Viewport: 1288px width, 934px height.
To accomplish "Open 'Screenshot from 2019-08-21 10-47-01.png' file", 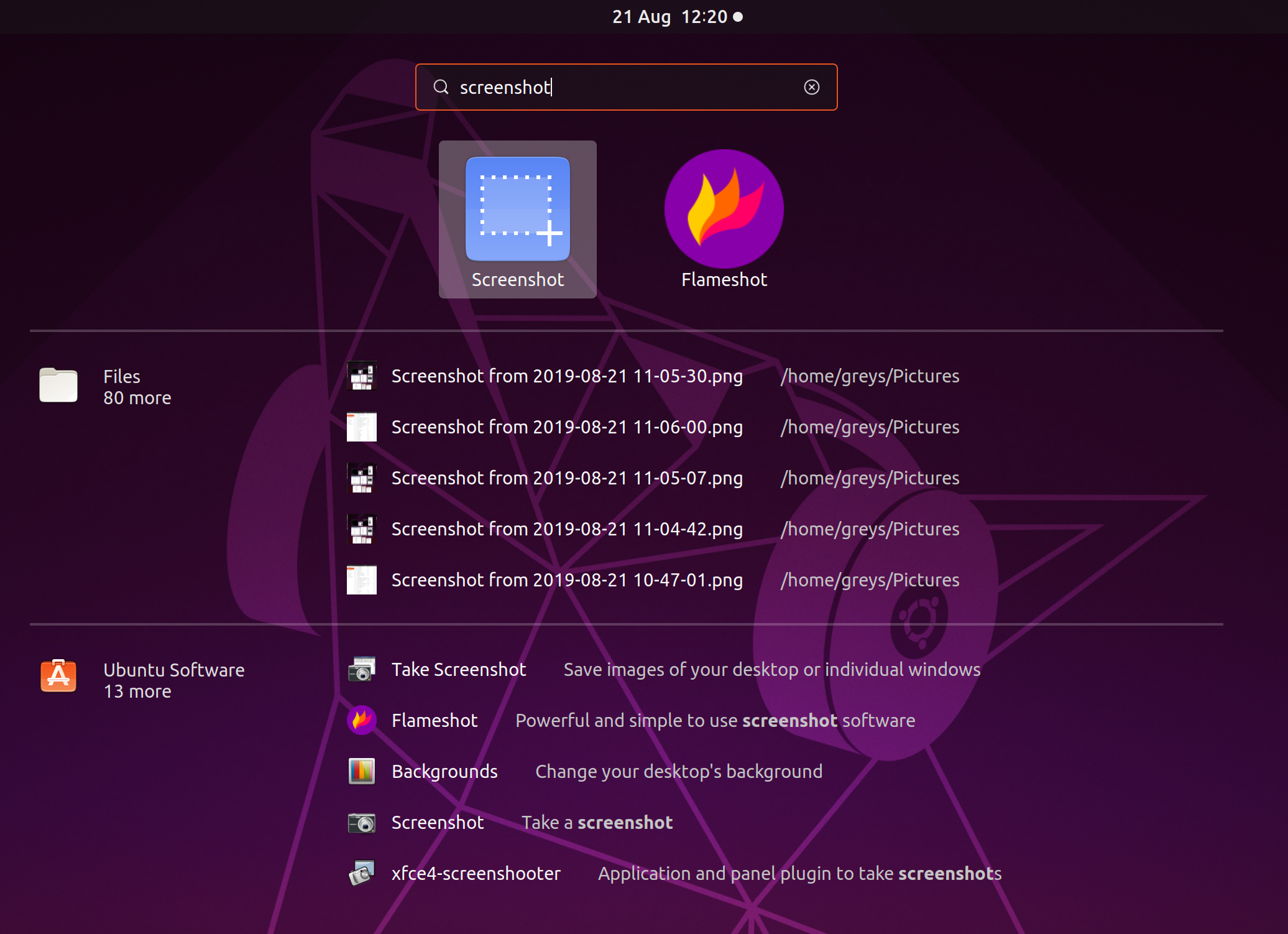I will pyautogui.click(x=567, y=580).
